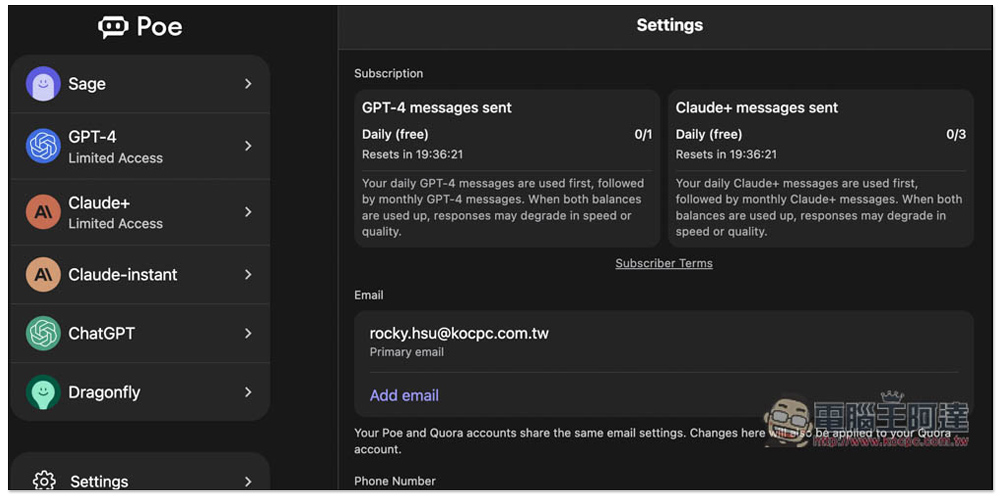
Task: Click the GPT-4 usage description paragraph
Action: [x=503, y=207]
